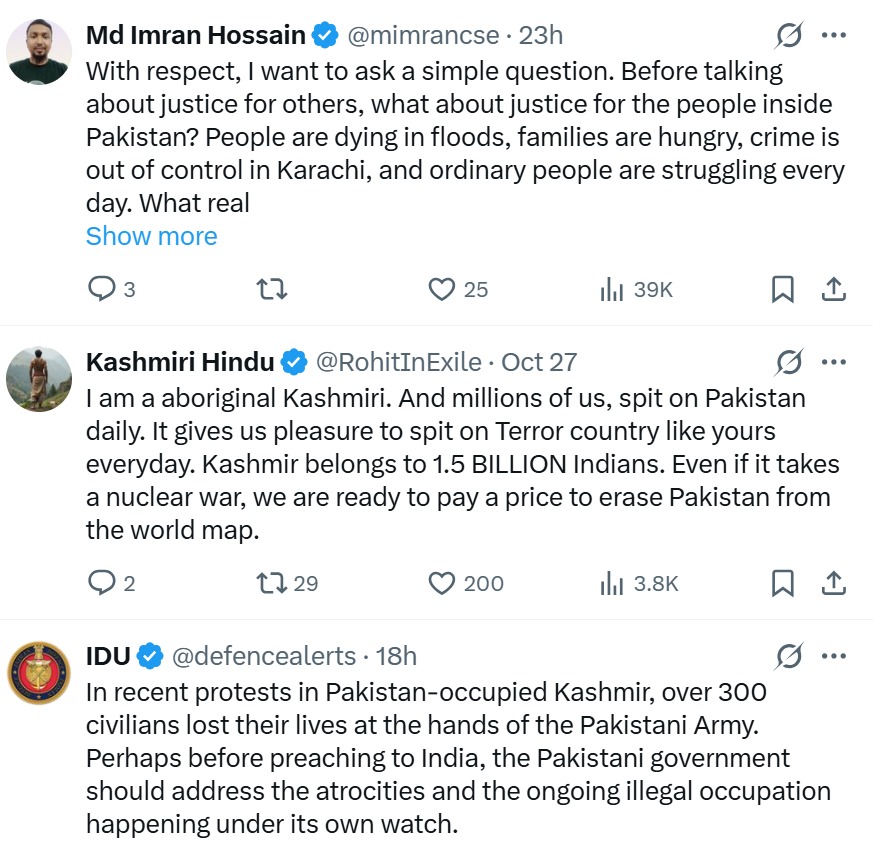Share Kashmiri Hindu's post
The image size is (873, 847).
[834, 583]
